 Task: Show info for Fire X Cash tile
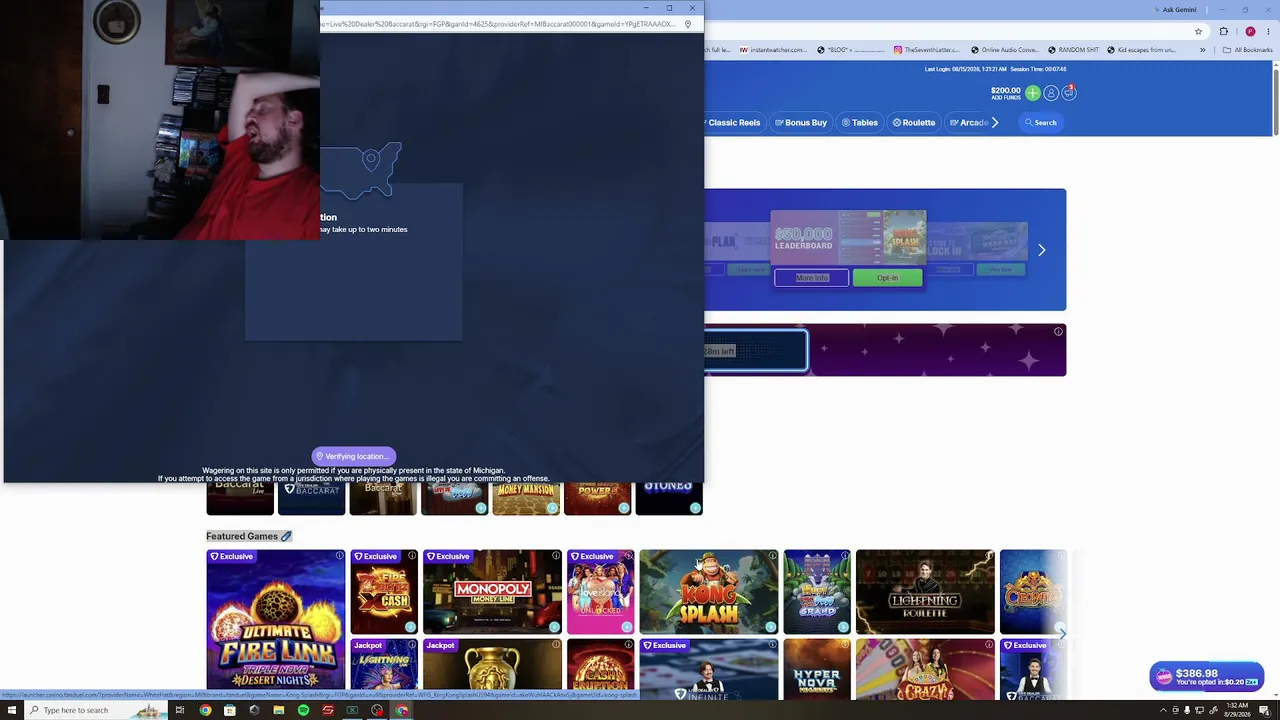click(x=412, y=556)
